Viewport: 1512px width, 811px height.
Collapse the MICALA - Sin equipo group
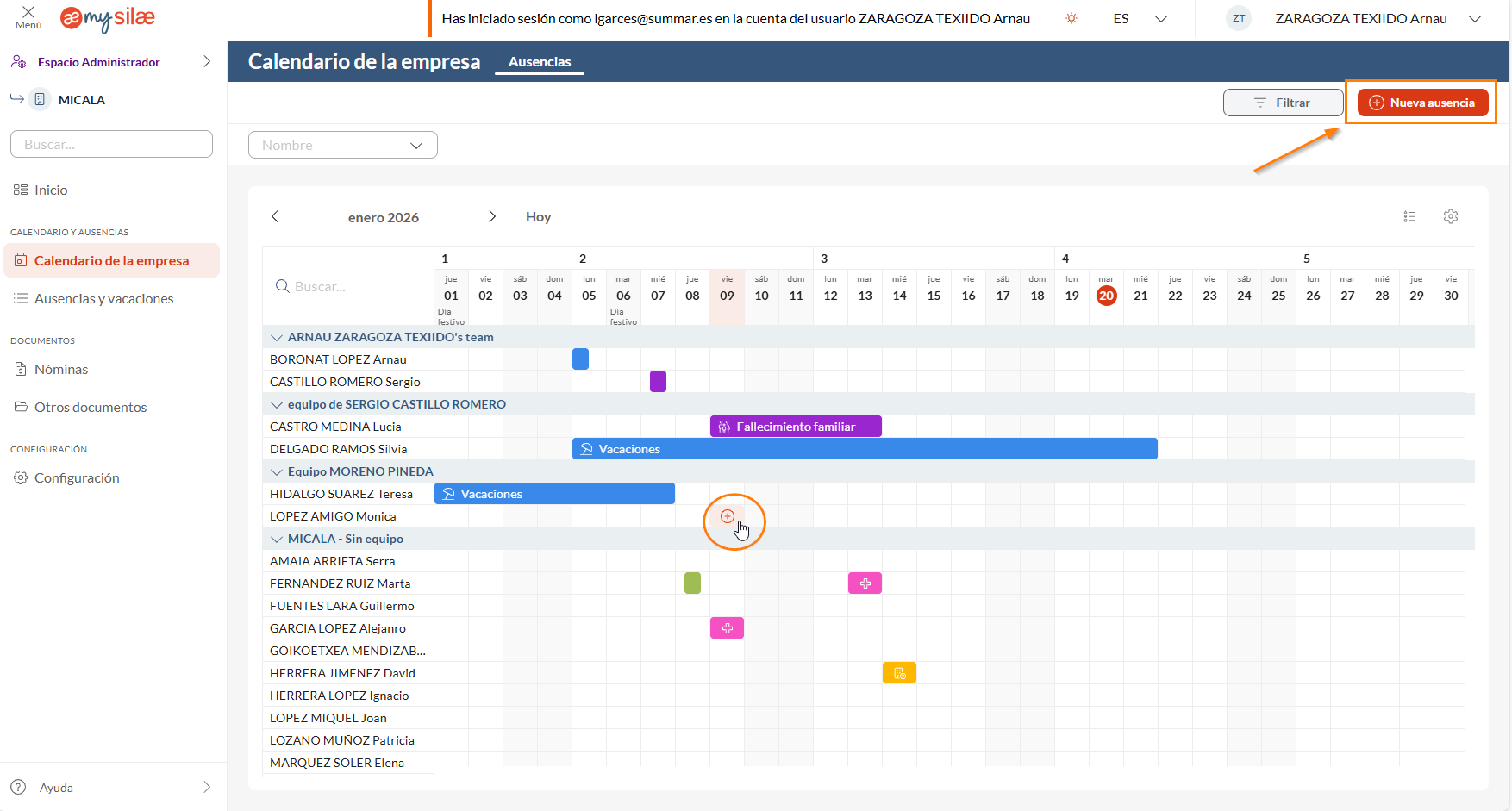coord(277,539)
